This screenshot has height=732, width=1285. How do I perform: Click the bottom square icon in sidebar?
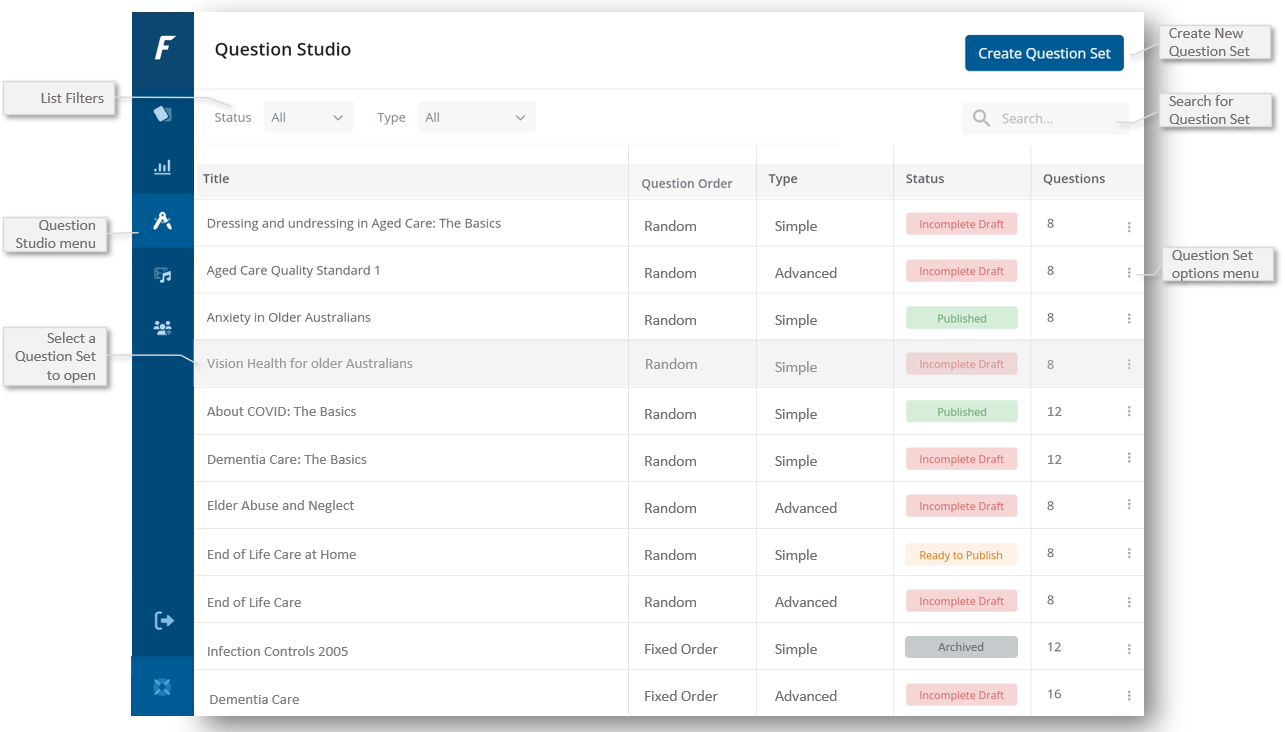pos(162,687)
